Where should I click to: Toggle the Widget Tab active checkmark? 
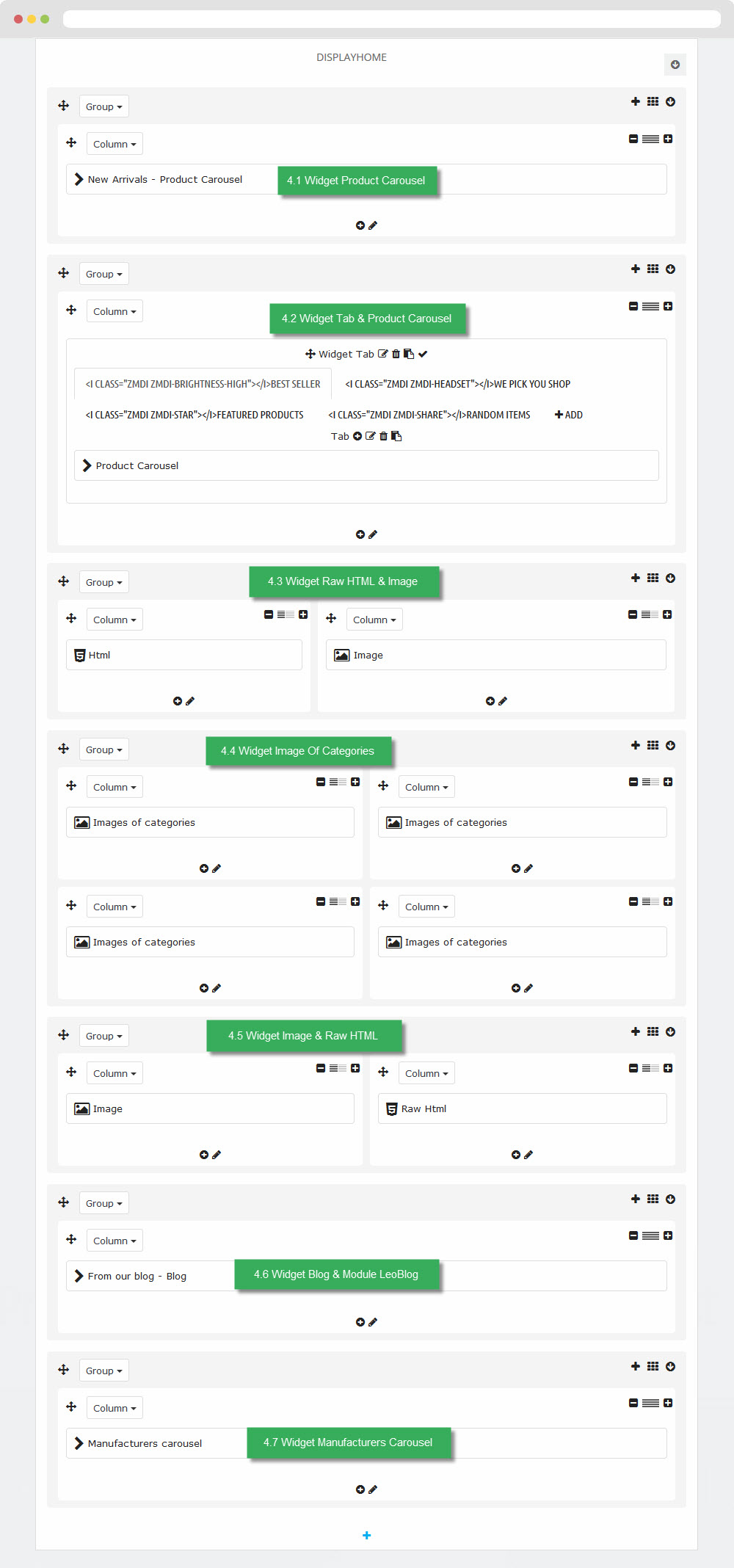coord(423,354)
